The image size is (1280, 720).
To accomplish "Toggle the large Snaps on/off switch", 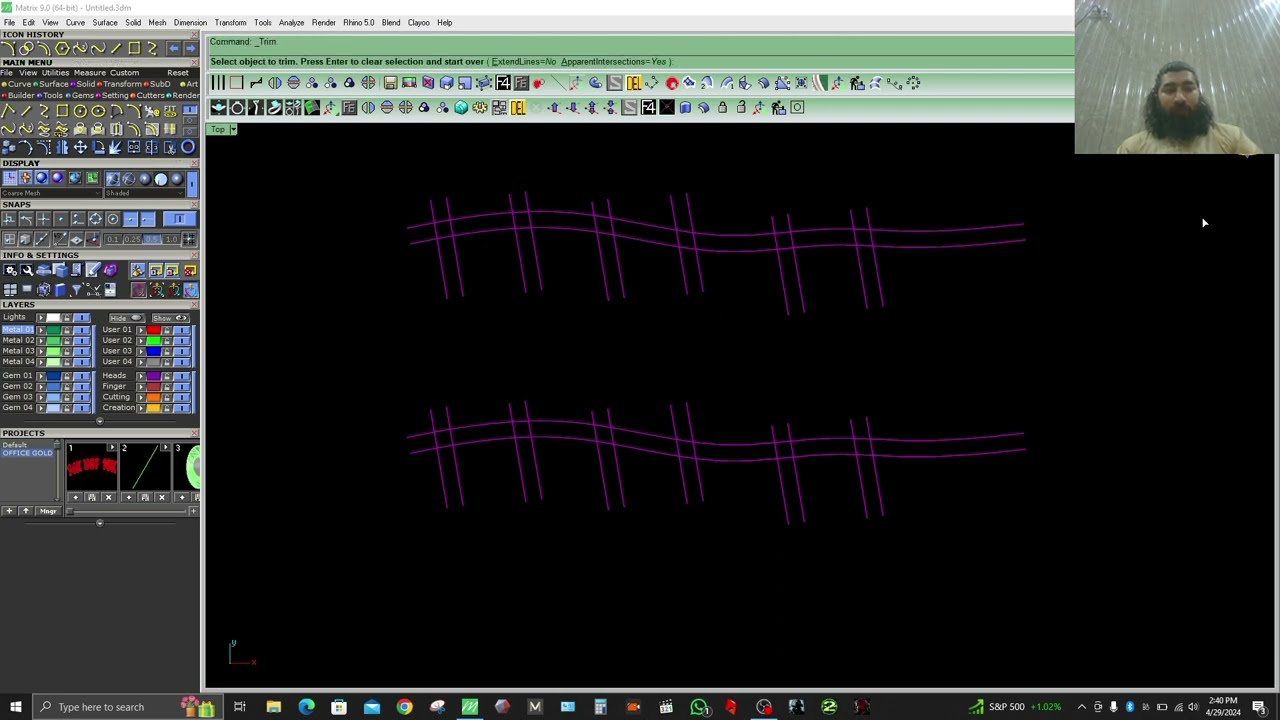I will pyautogui.click(x=180, y=218).
